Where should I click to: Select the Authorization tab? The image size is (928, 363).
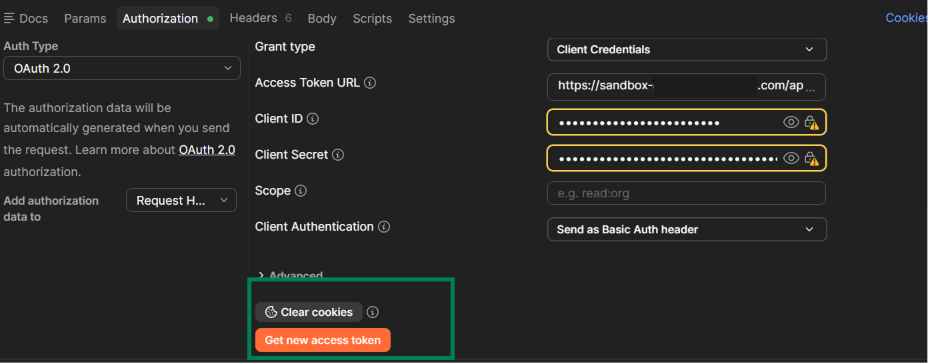167,18
